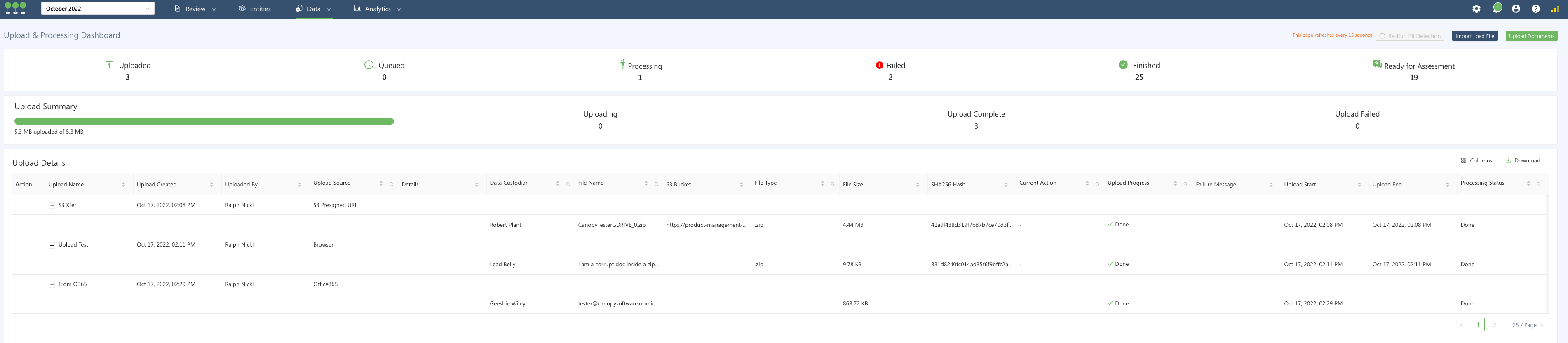This screenshot has height=343, width=1568.
Task: Click the Upload Complete count
Action: 976,126
